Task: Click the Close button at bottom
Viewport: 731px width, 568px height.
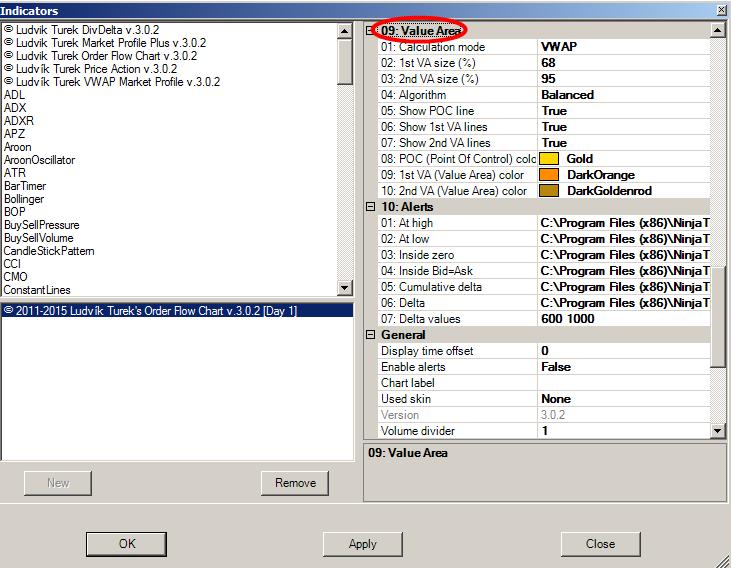Action: pyautogui.click(x=600, y=544)
